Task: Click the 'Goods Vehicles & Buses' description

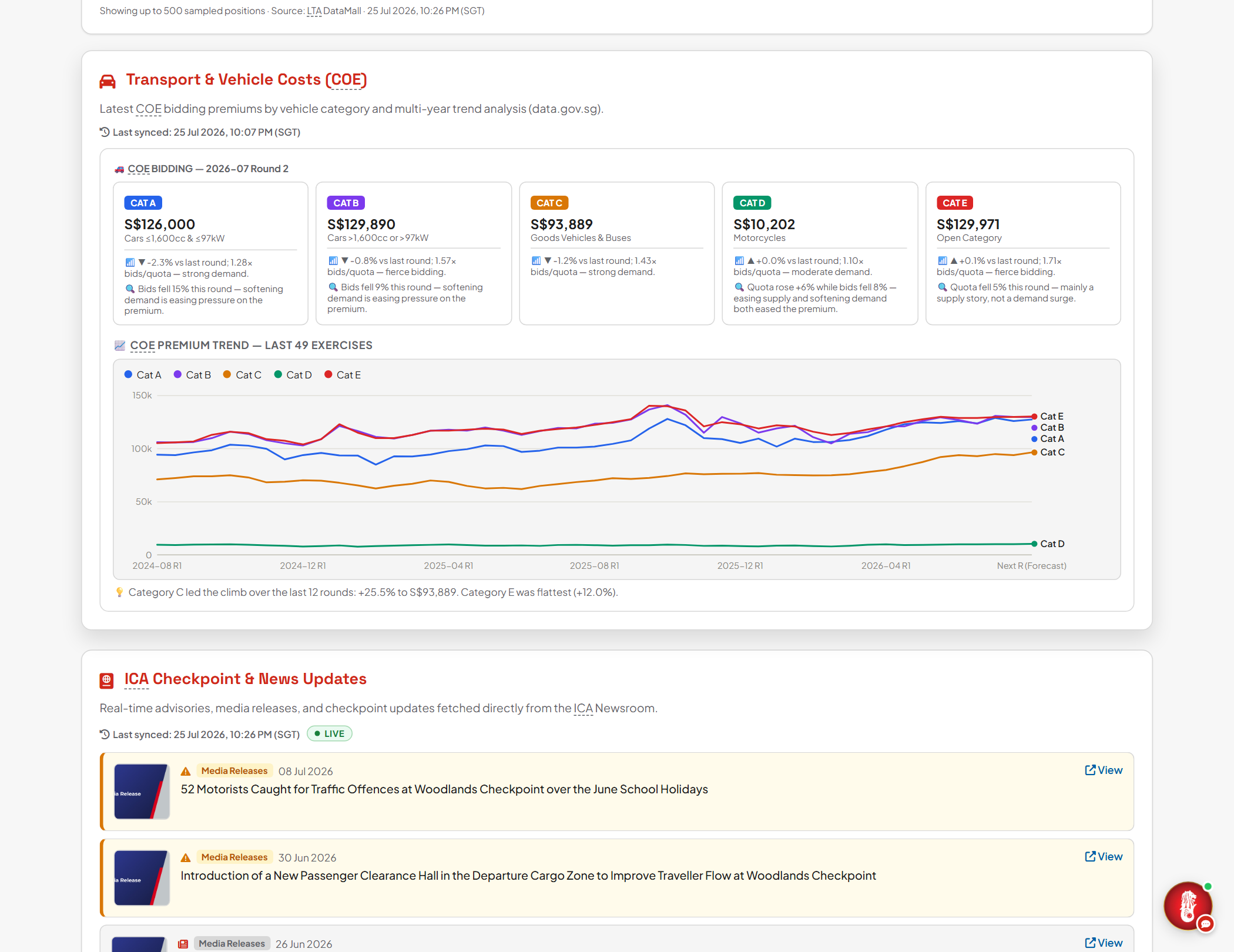Action: (581, 238)
